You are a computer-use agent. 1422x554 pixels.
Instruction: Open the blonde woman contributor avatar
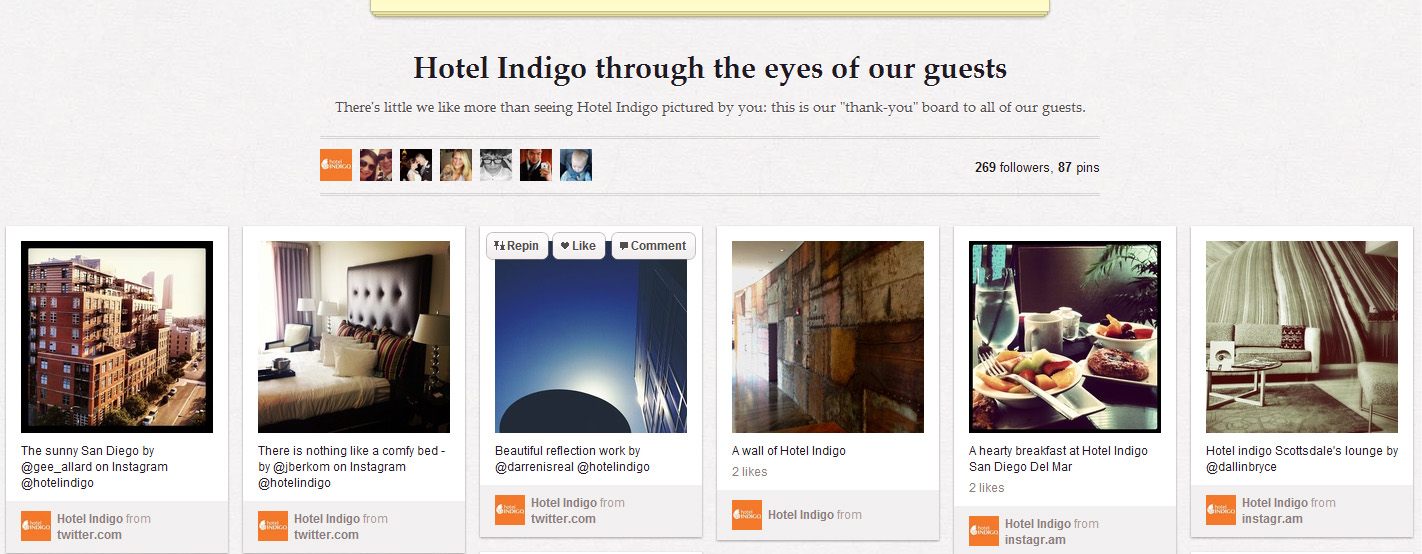(x=456, y=165)
